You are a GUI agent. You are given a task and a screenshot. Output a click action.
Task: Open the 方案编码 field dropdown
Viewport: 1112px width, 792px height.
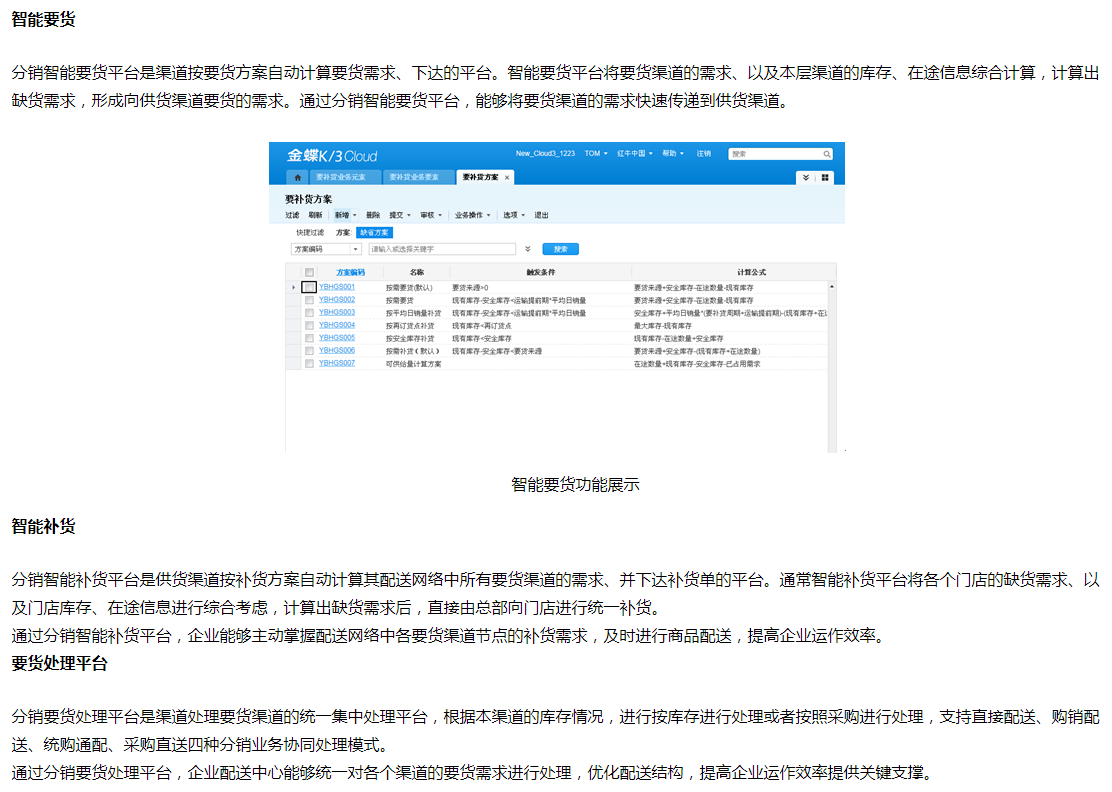point(356,249)
